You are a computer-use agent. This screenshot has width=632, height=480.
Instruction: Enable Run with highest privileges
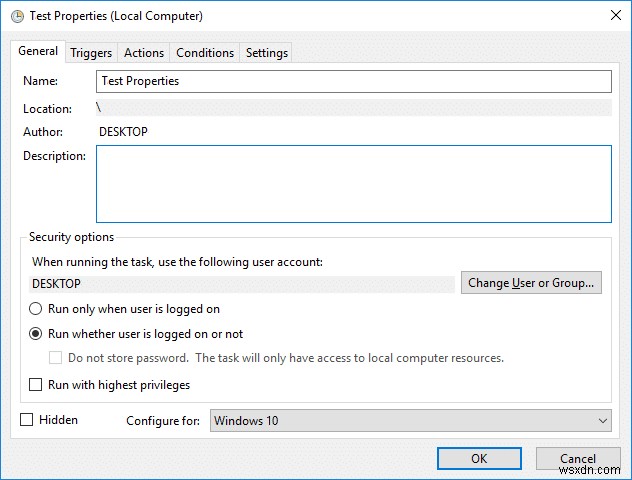click(37, 385)
